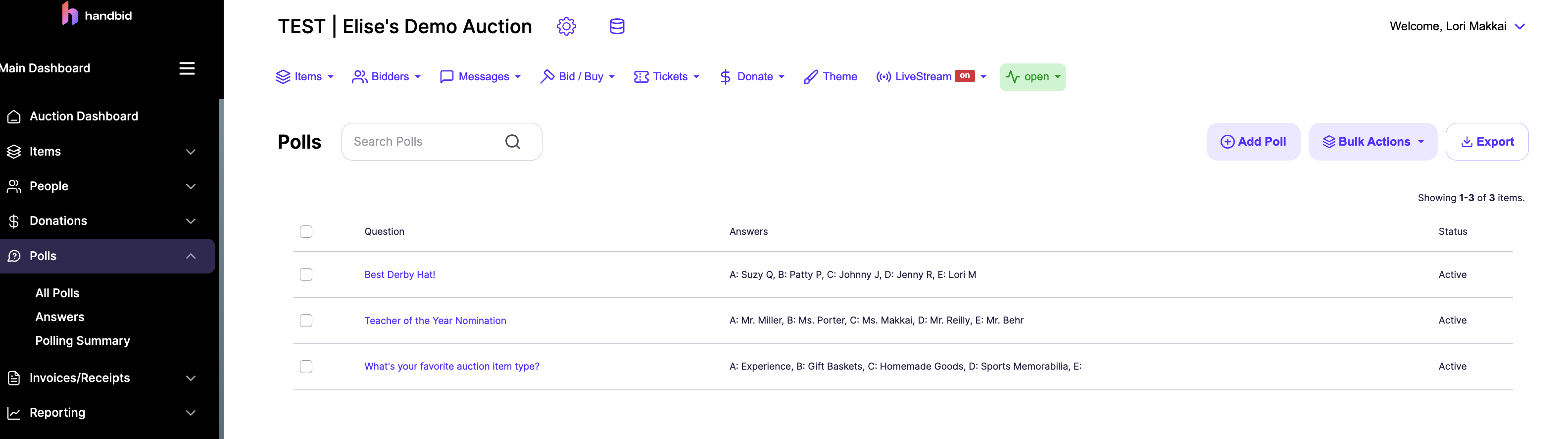Screen dimensions: 1568x439
Task: Click the pulse icon in the open status button
Action: point(1012,77)
